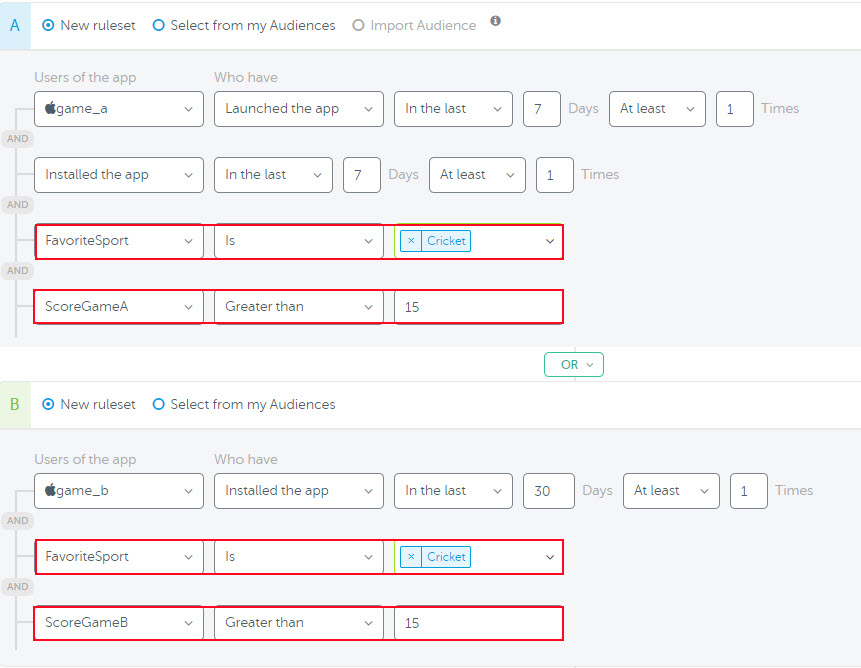Click the 30 days input field

point(548,491)
